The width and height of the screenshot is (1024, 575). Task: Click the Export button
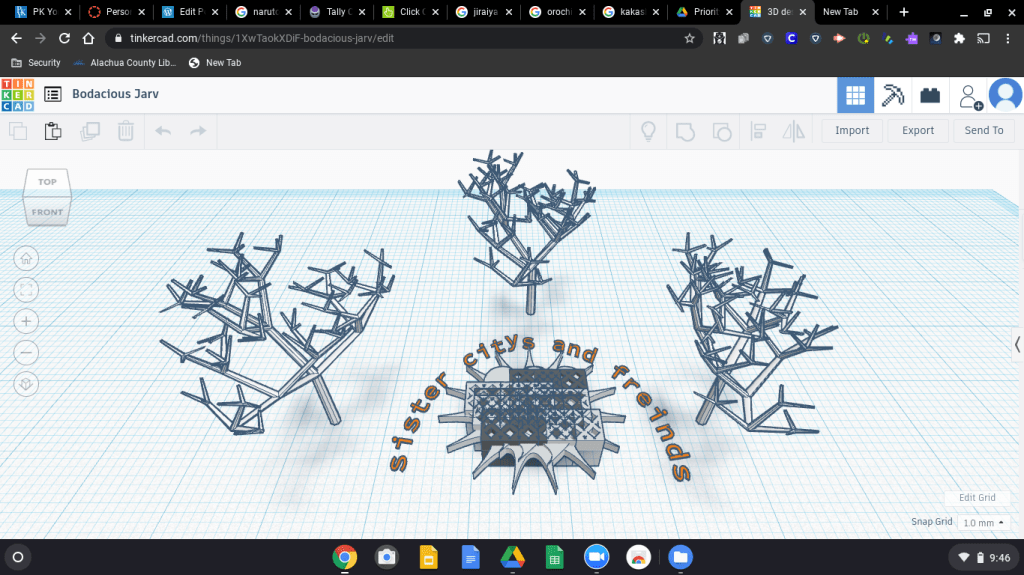click(917, 130)
